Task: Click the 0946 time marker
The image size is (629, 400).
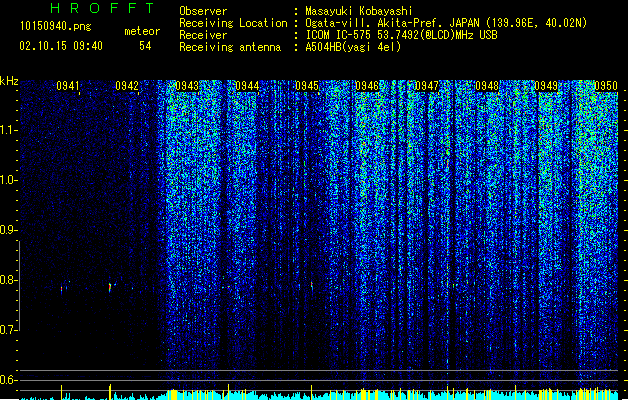Action: click(367, 86)
